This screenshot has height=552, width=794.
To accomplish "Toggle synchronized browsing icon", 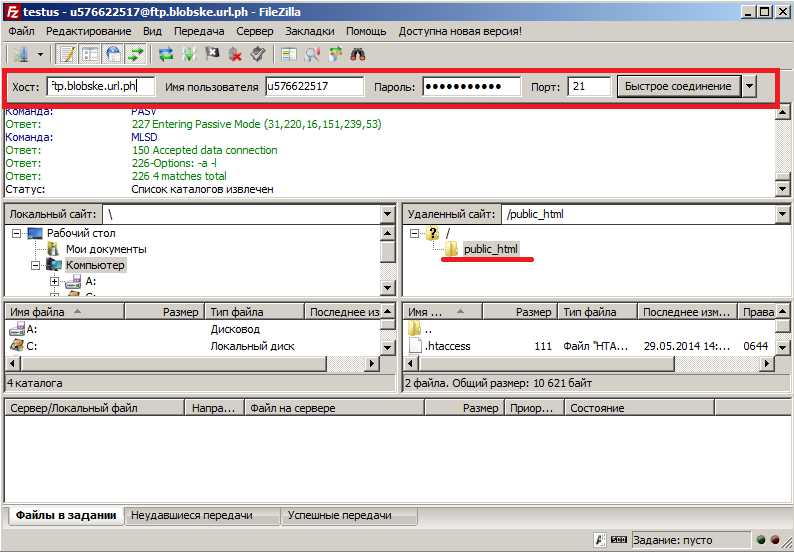I will (335, 54).
